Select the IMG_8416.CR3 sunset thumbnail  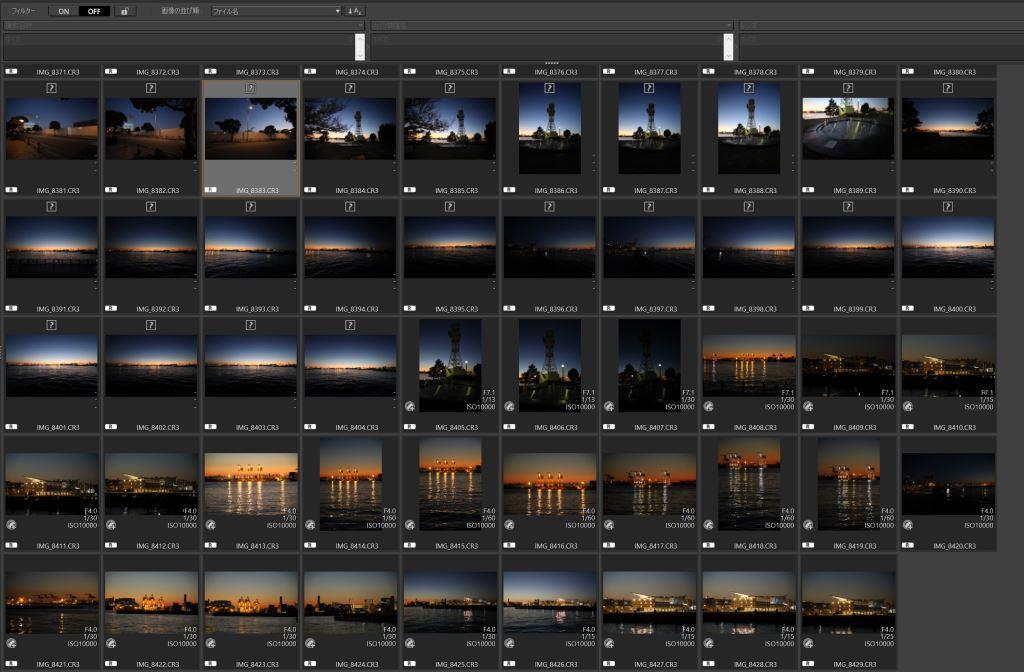point(549,484)
